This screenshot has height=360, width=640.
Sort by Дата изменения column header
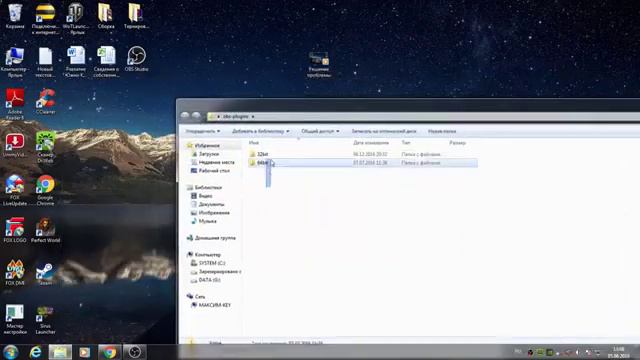(371, 143)
